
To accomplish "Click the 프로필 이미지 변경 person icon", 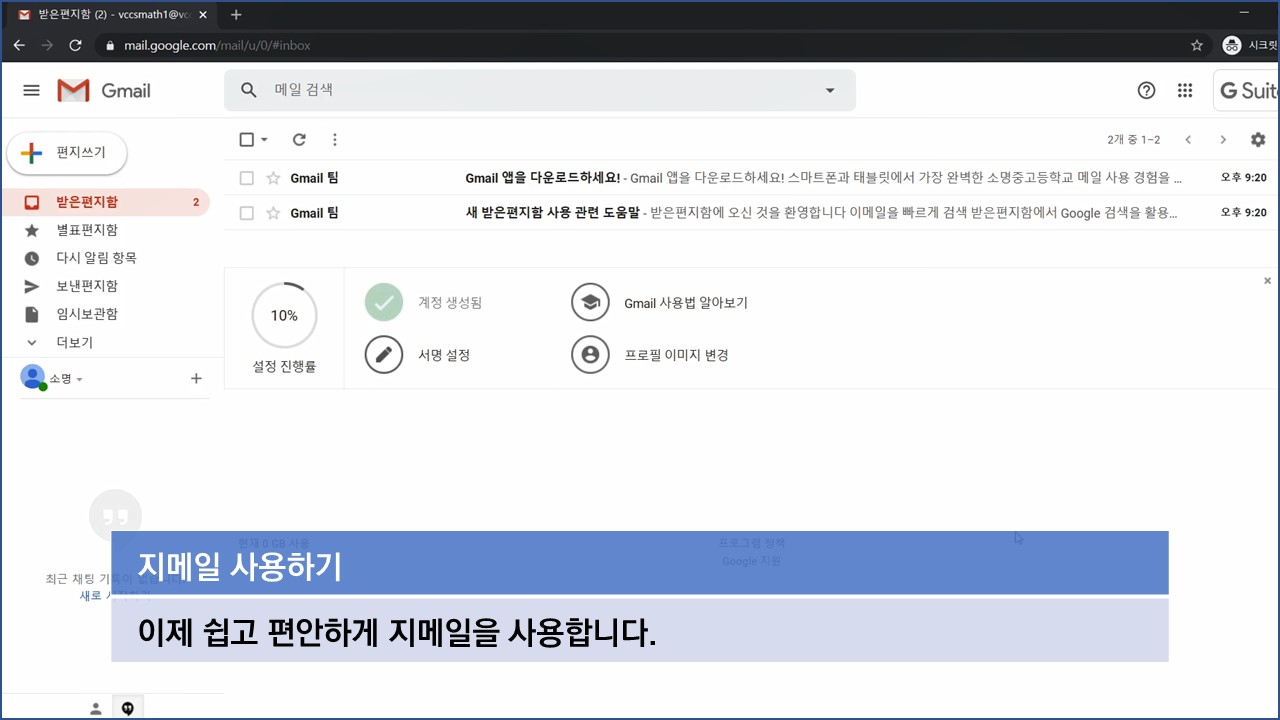I will [590, 355].
